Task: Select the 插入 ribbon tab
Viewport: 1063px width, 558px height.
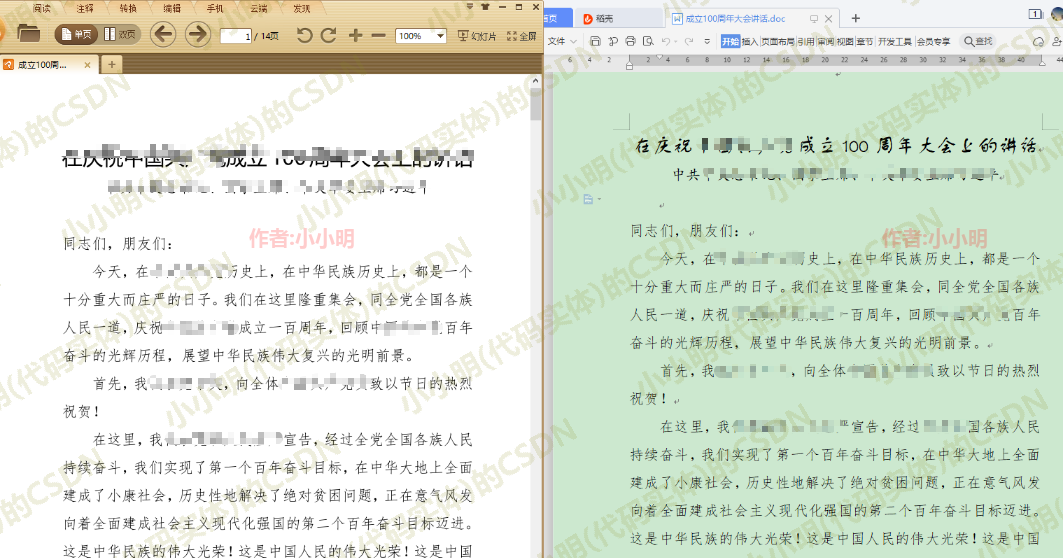Action: click(750, 41)
